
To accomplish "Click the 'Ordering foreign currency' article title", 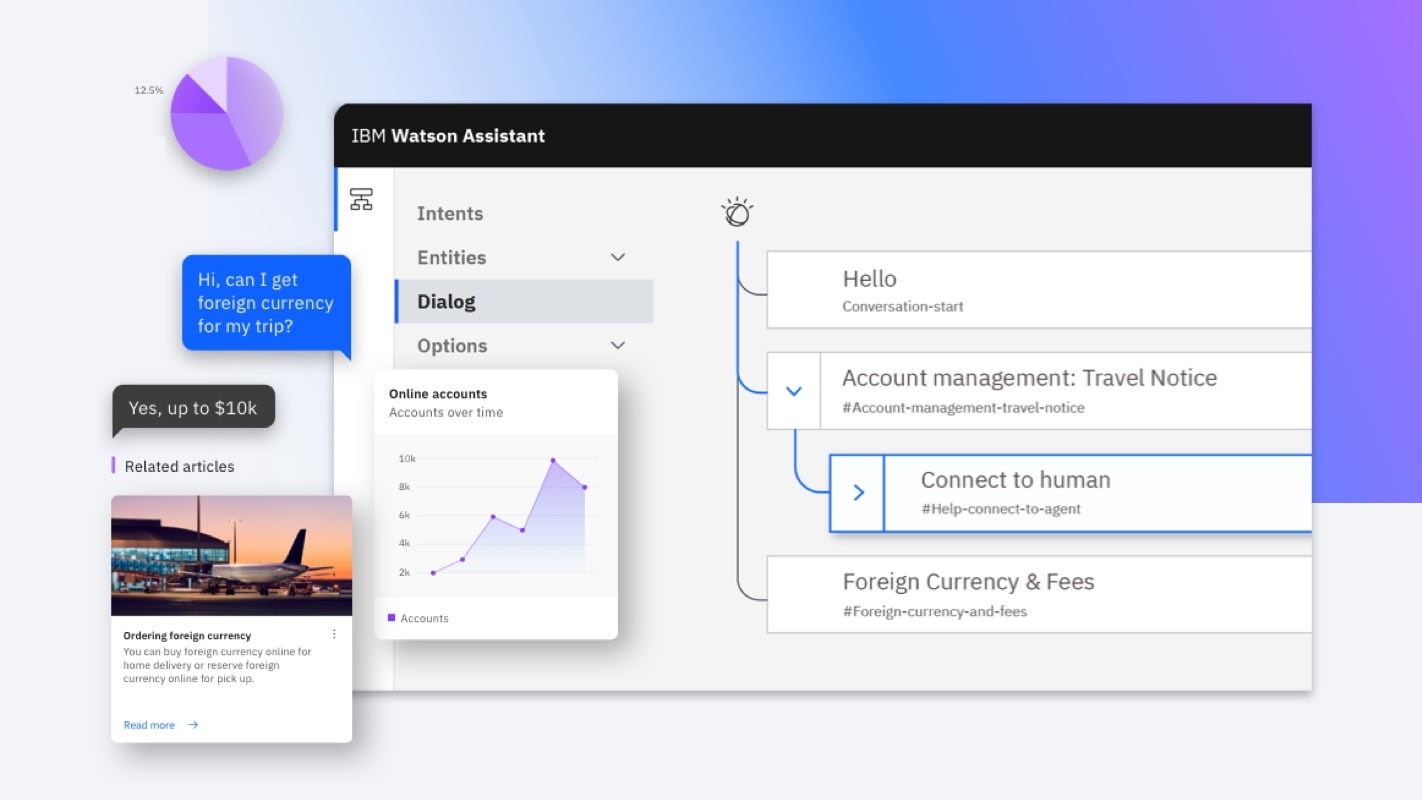I will [187, 635].
